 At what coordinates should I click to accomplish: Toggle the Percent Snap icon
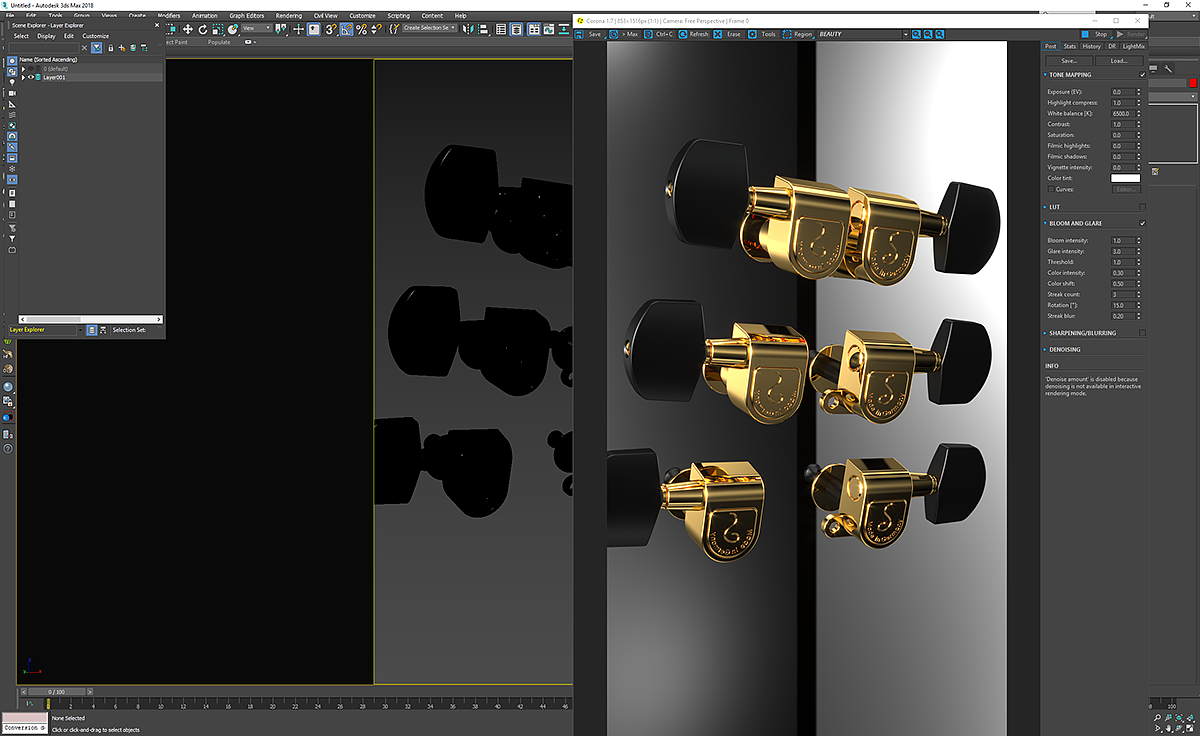pyautogui.click(x=361, y=29)
